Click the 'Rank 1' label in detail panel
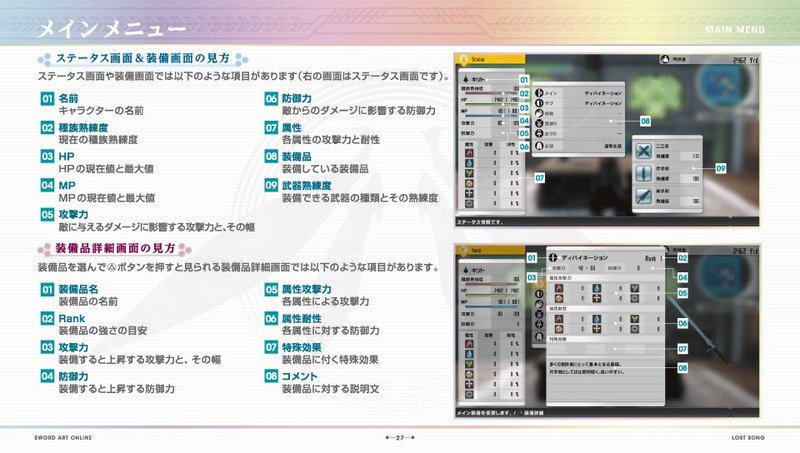800x453 pixels. point(653,258)
